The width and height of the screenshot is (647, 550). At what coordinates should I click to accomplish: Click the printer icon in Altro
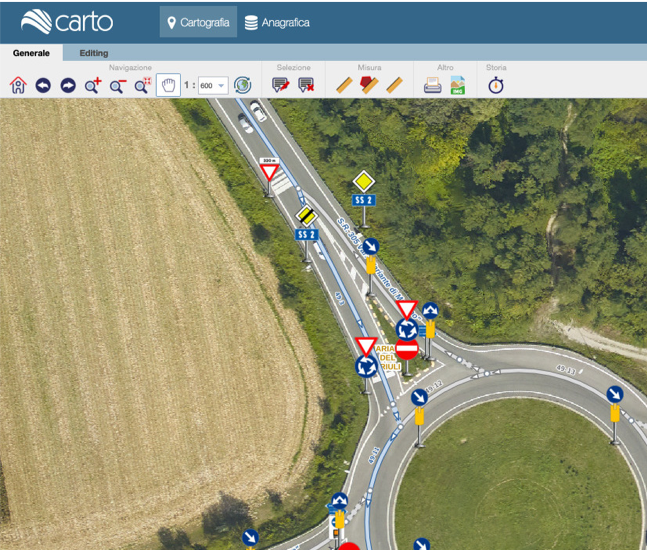coord(432,85)
